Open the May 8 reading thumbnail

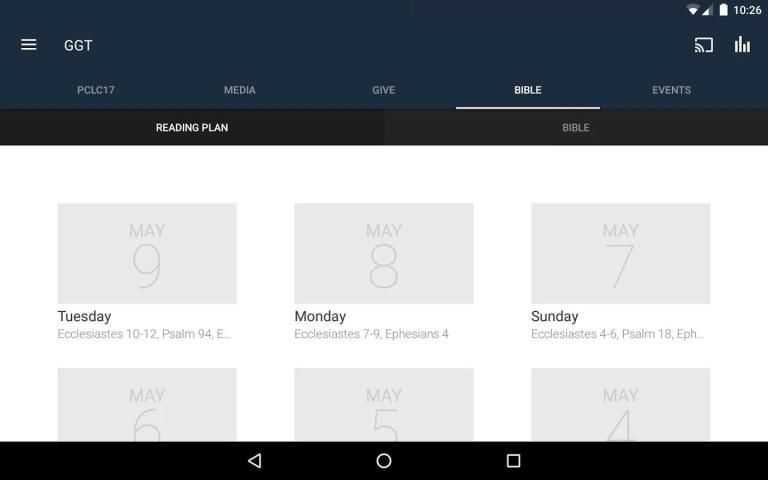coord(384,254)
